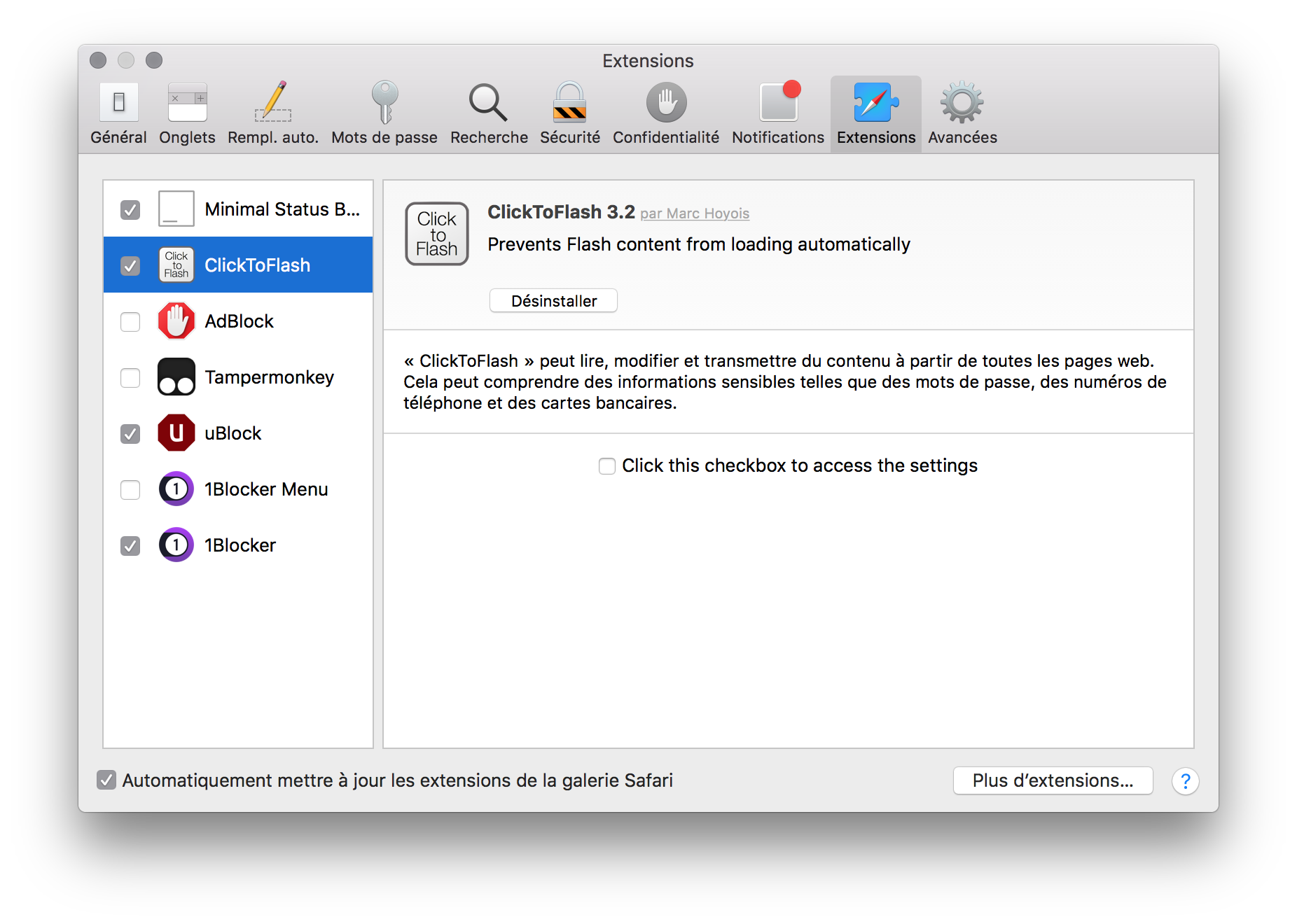Enable the Tampermonkey extension checkbox
Screen dimensions: 1297x924
pos(130,377)
